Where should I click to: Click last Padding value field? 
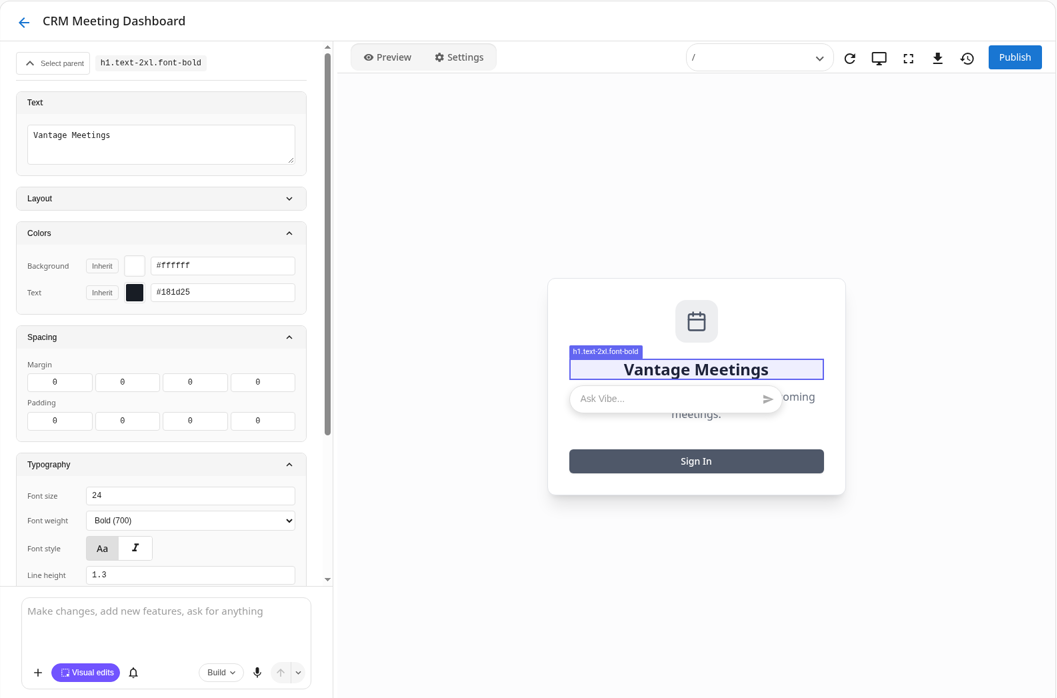[263, 421]
